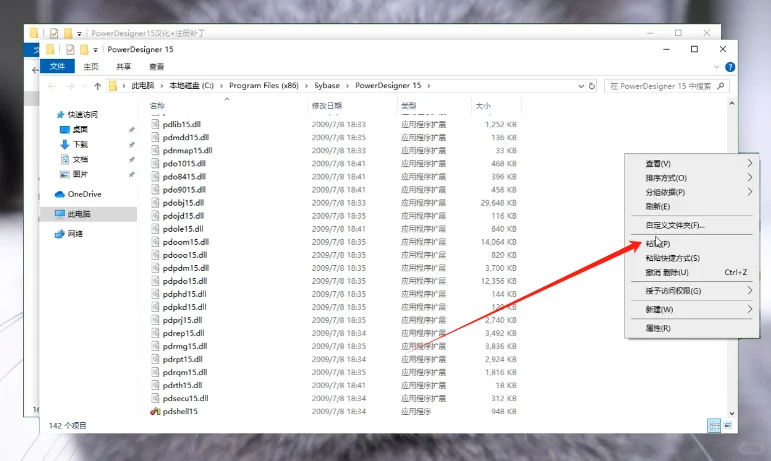Choose 粘贴(P) in the context menu
This screenshot has width=771, height=461.
coord(692,244)
